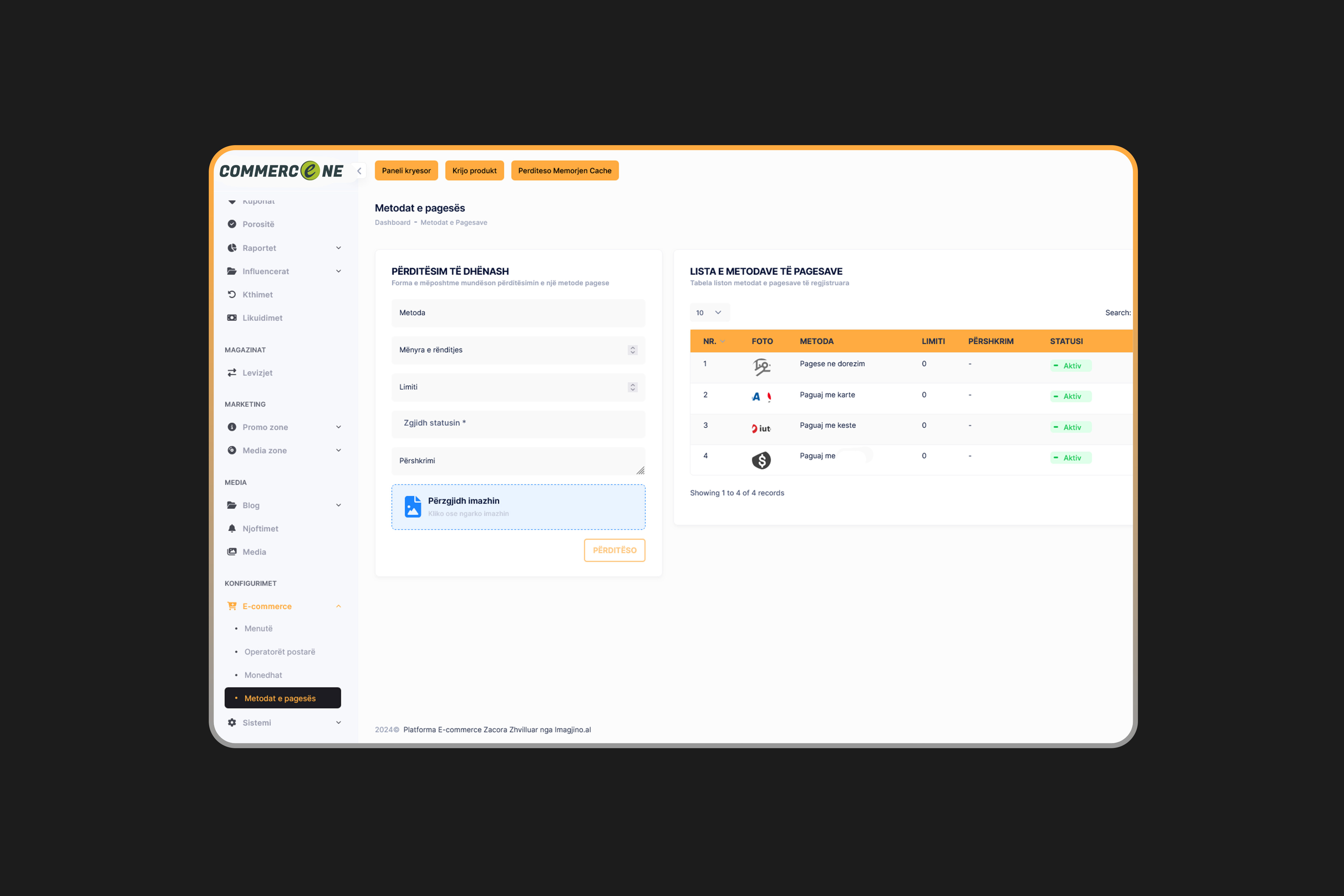Select the Porositë sidebar icon
The width and height of the screenshot is (1344, 896).
232,224
